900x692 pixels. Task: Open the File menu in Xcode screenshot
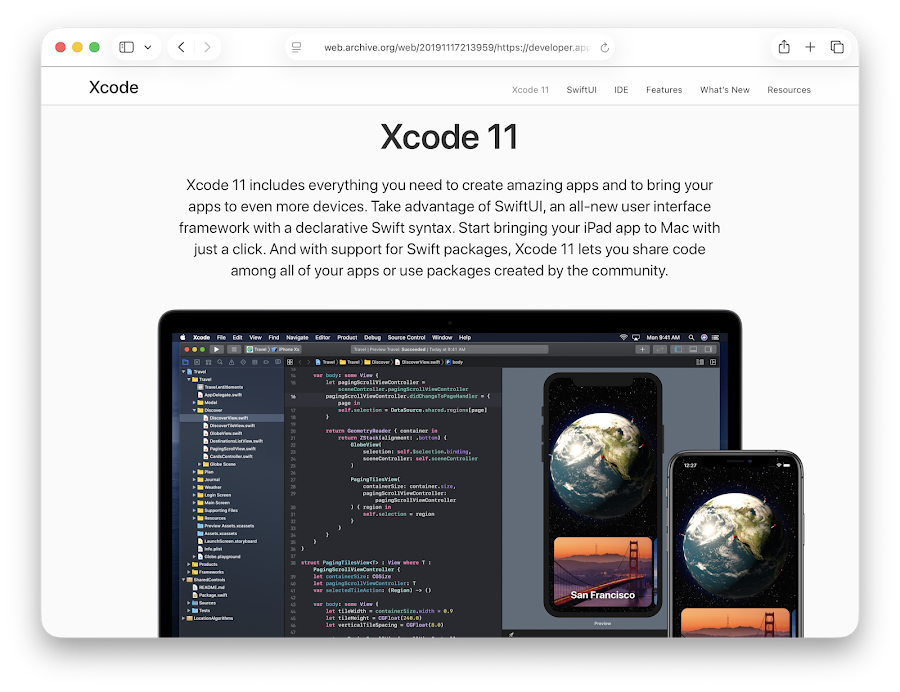[221, 337]
